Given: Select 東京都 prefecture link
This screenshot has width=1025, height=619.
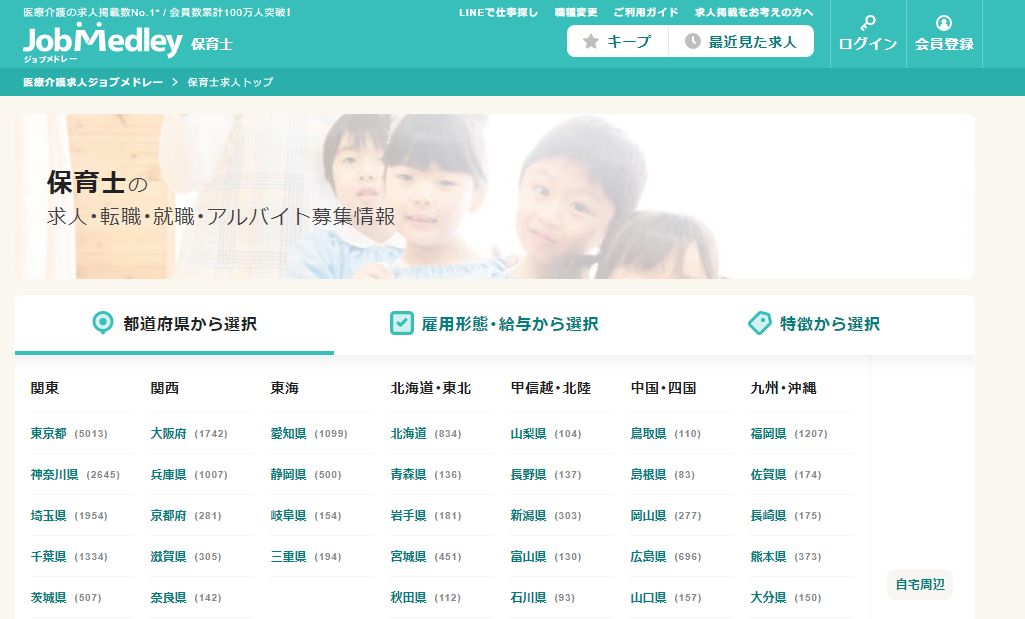Looking at the screenshot, I should pyautogui.click(x=49, y=434).
